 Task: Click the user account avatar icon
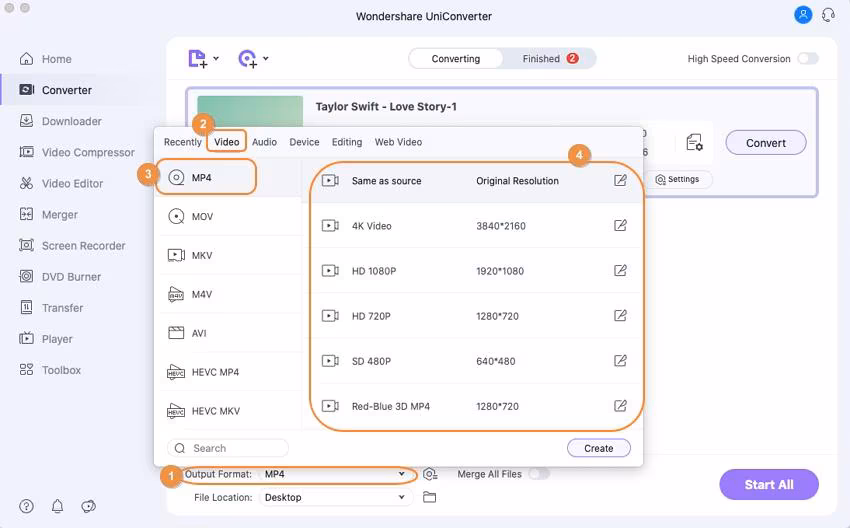803,15
